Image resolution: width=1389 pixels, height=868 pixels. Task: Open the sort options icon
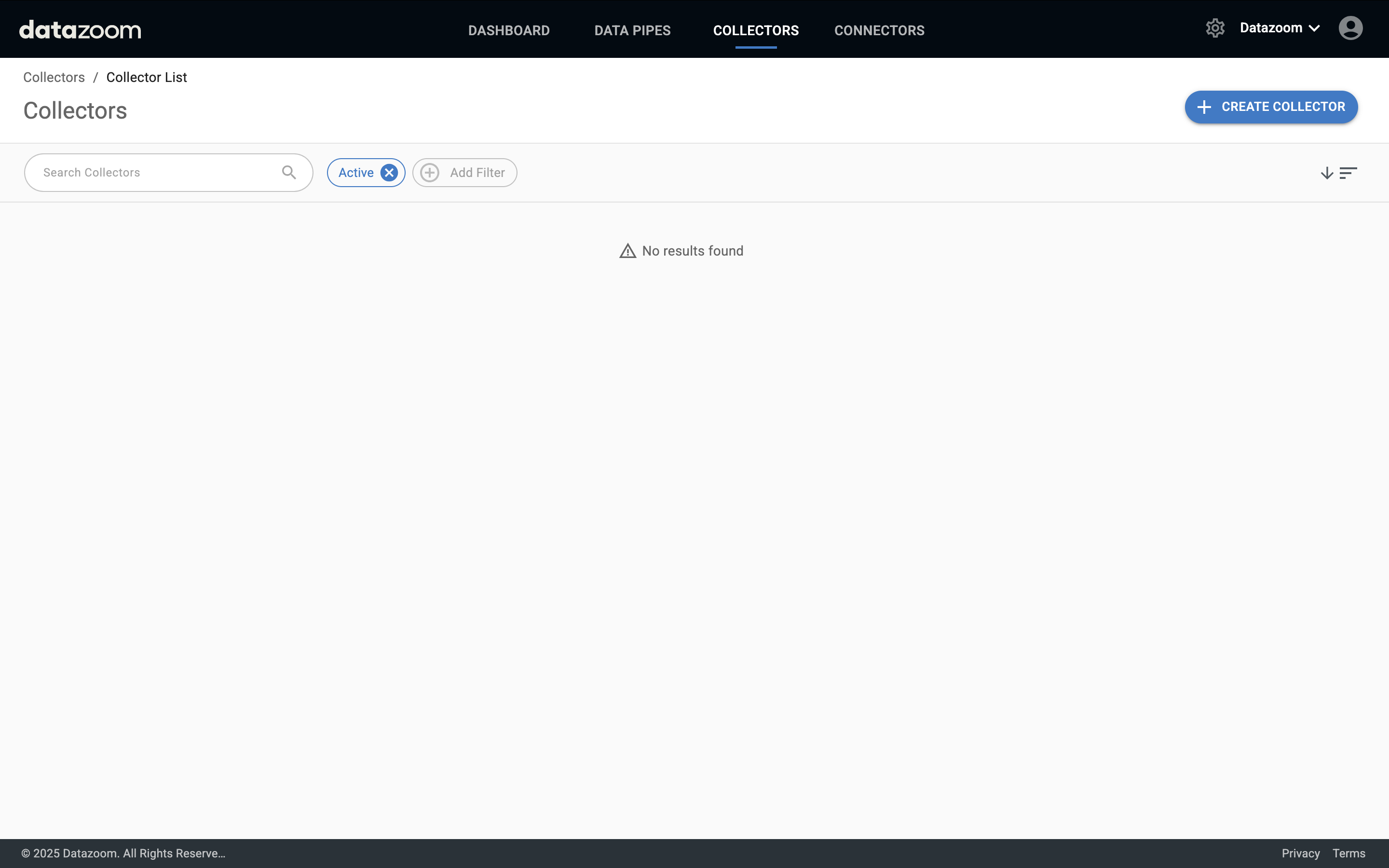[x=1348, y=173]
